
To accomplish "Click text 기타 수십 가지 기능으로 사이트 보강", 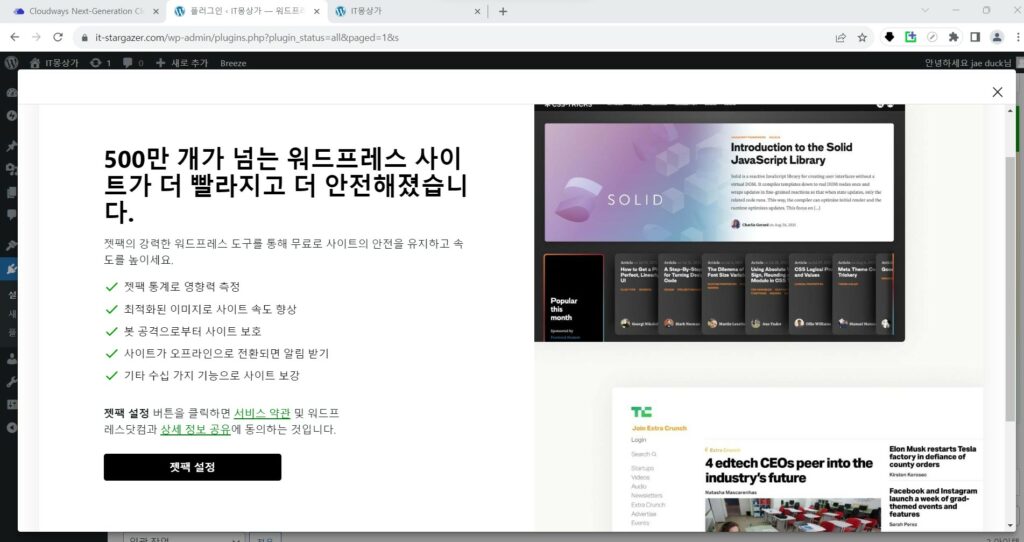I will (x=212, y=375).
